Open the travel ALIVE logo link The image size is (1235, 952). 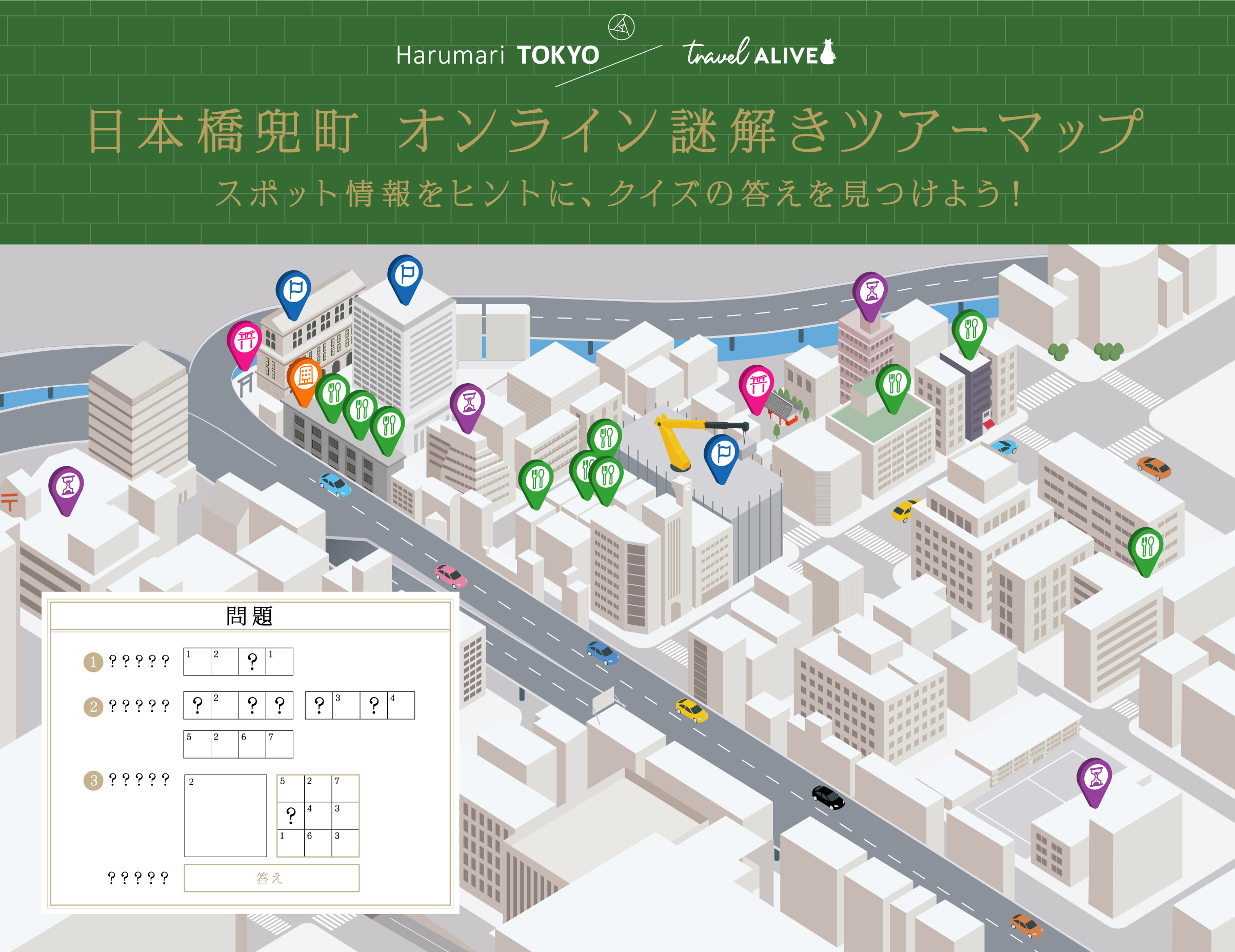pyautogui.click(x=760, y=54)
